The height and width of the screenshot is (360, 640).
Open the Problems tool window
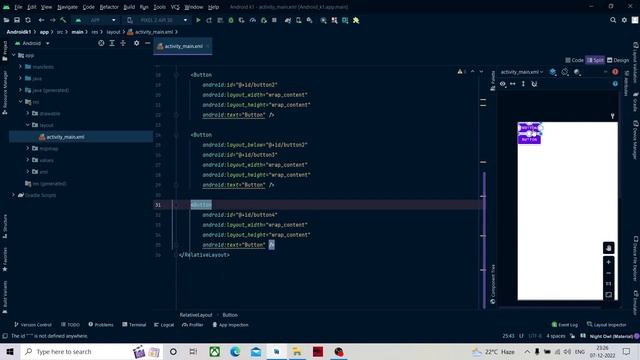(101, 325)
